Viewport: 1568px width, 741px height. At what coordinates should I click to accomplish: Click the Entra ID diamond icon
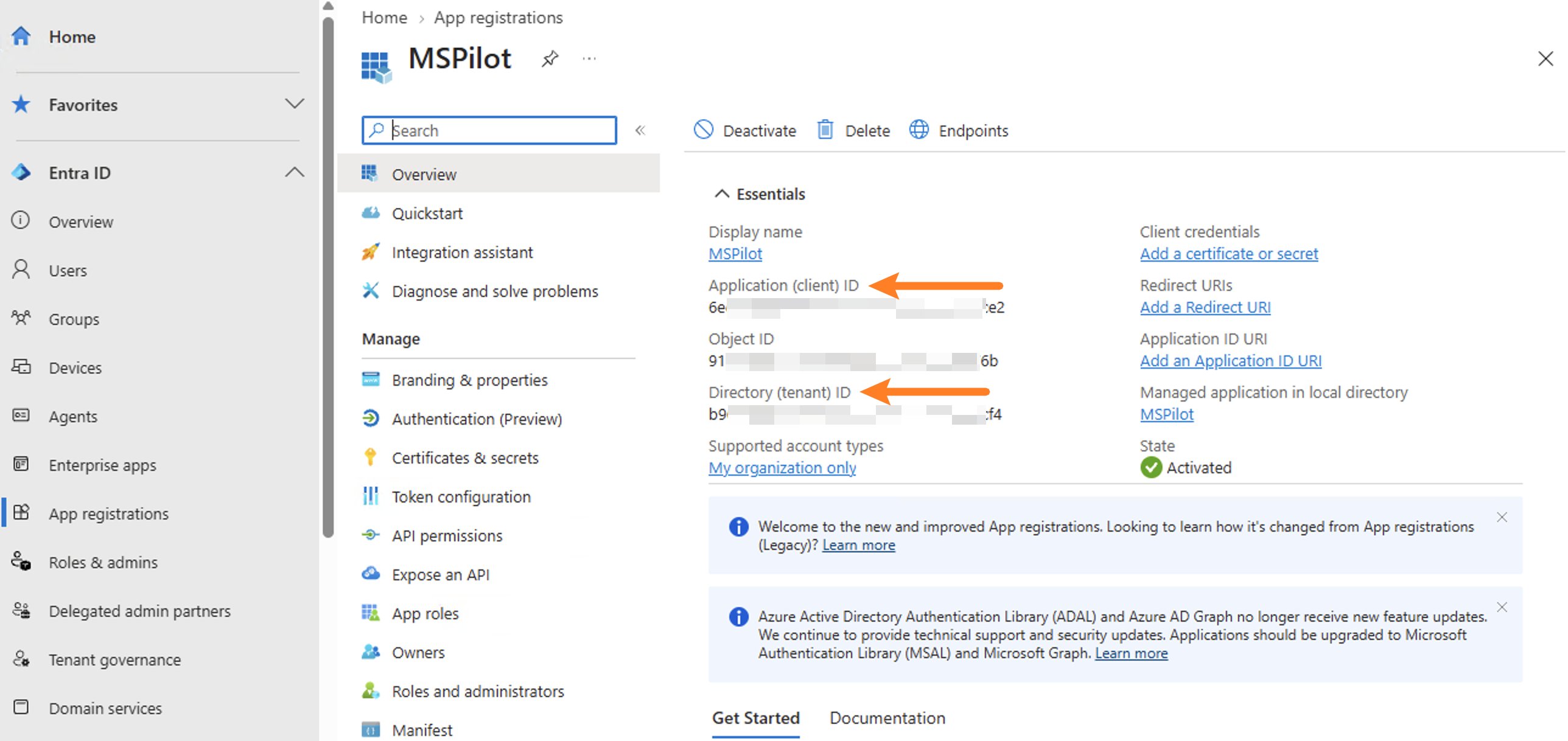click(21, 172)
